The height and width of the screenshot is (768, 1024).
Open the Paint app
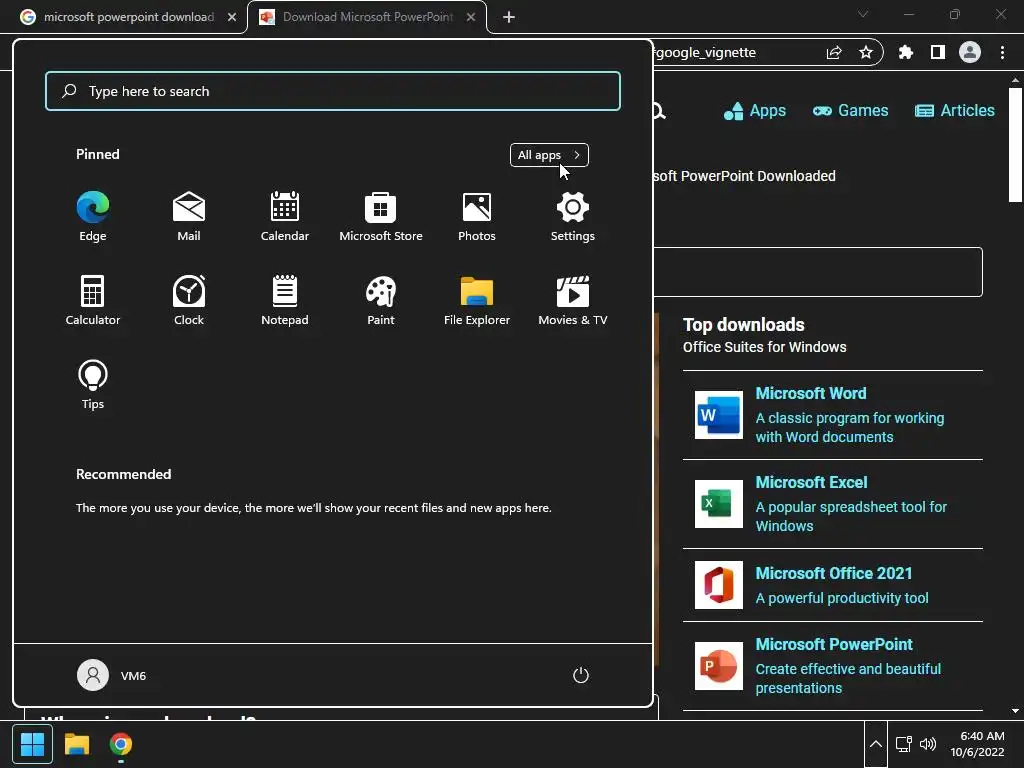381,300
